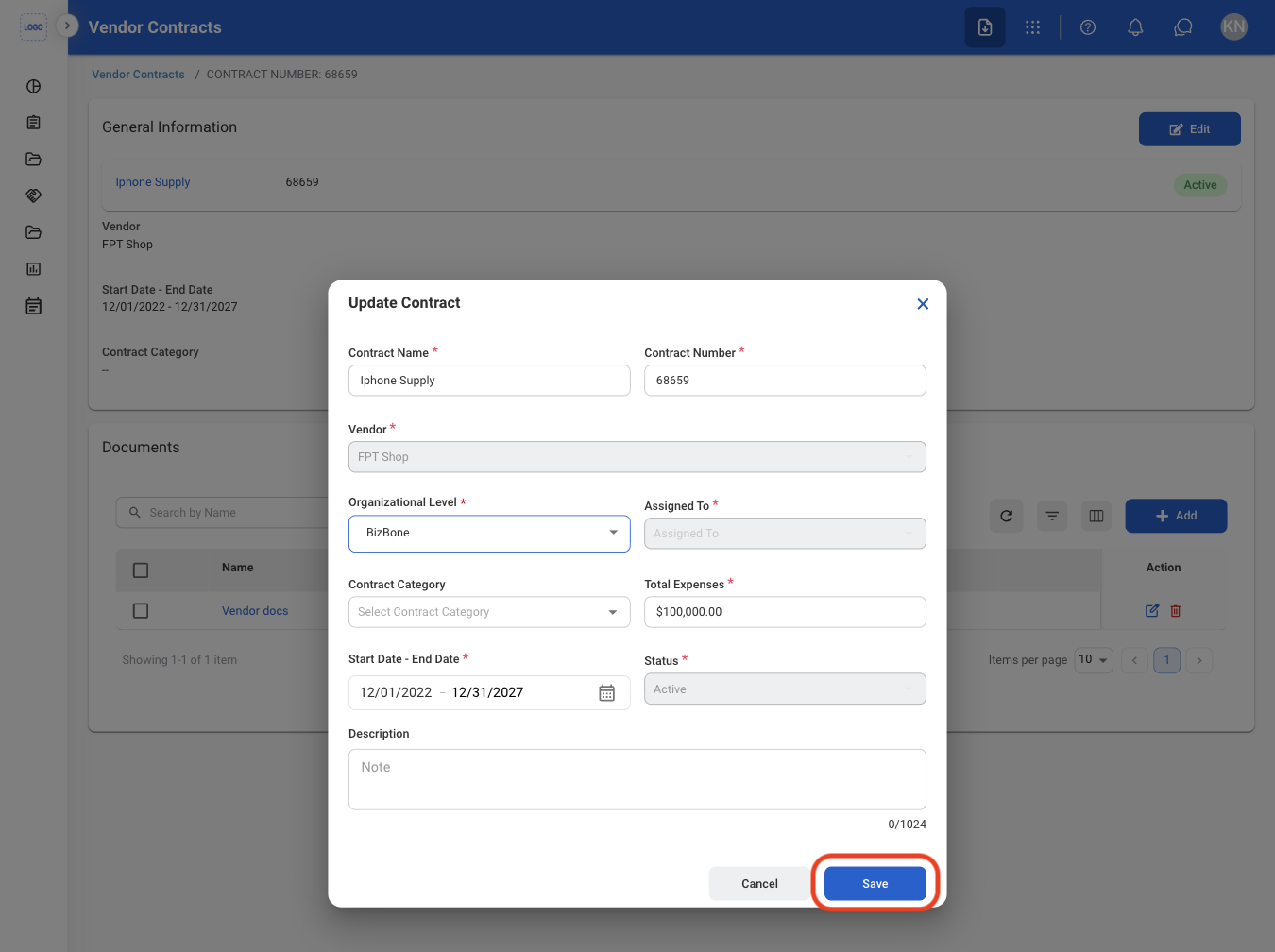Open the notifications bell icon
Viewport: 1275px width, 952px height.
(x=1135, y=27)
